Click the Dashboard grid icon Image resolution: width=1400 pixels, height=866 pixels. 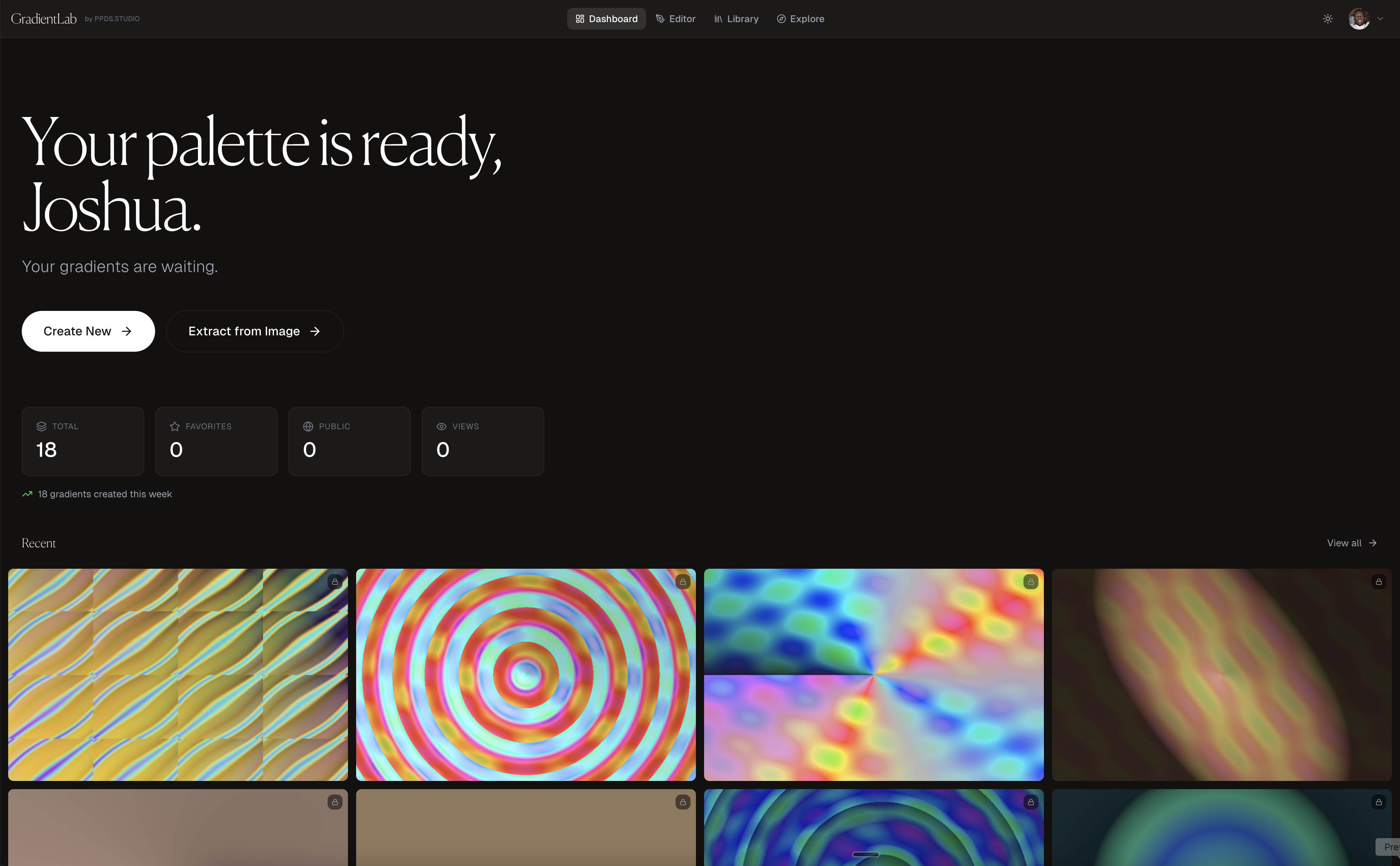pos(580,18)
